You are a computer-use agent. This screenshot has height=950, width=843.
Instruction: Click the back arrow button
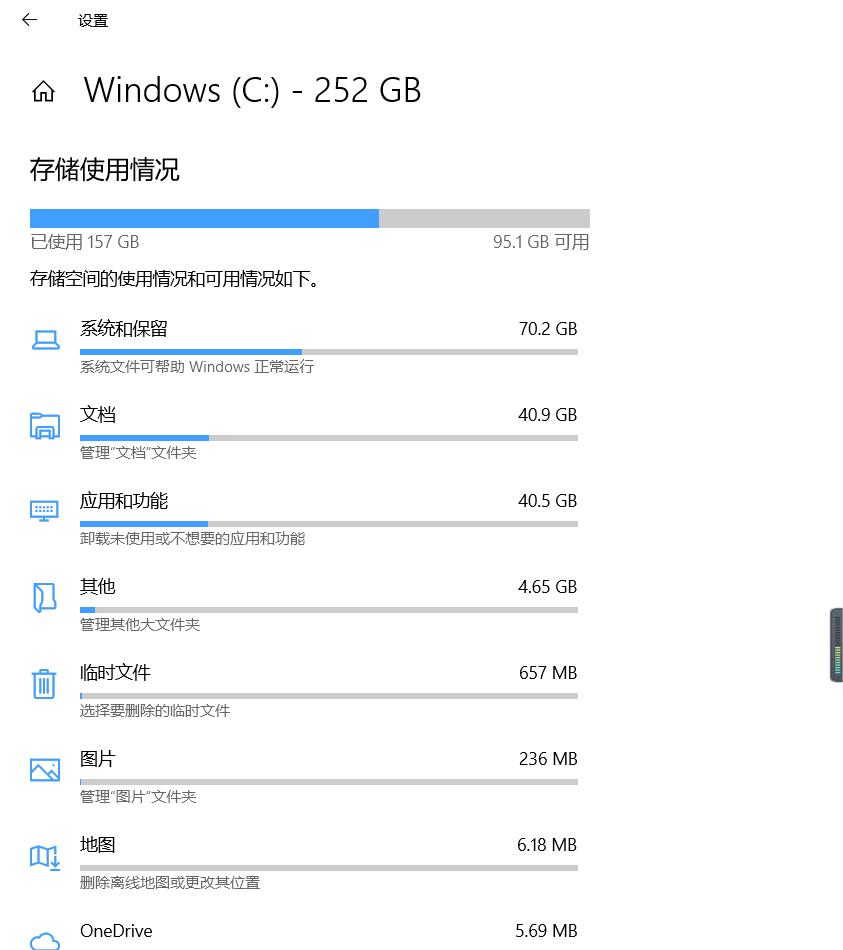(x=29, y=20)
